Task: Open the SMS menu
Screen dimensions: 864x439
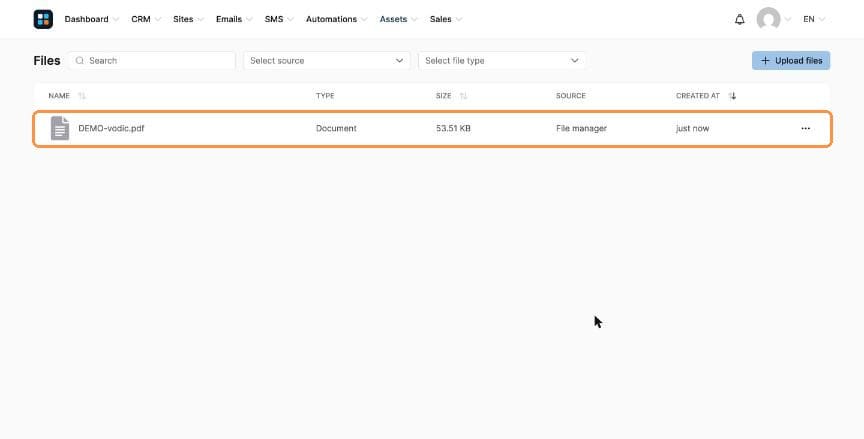Action: pyautogui.click(x=279, y=19)
